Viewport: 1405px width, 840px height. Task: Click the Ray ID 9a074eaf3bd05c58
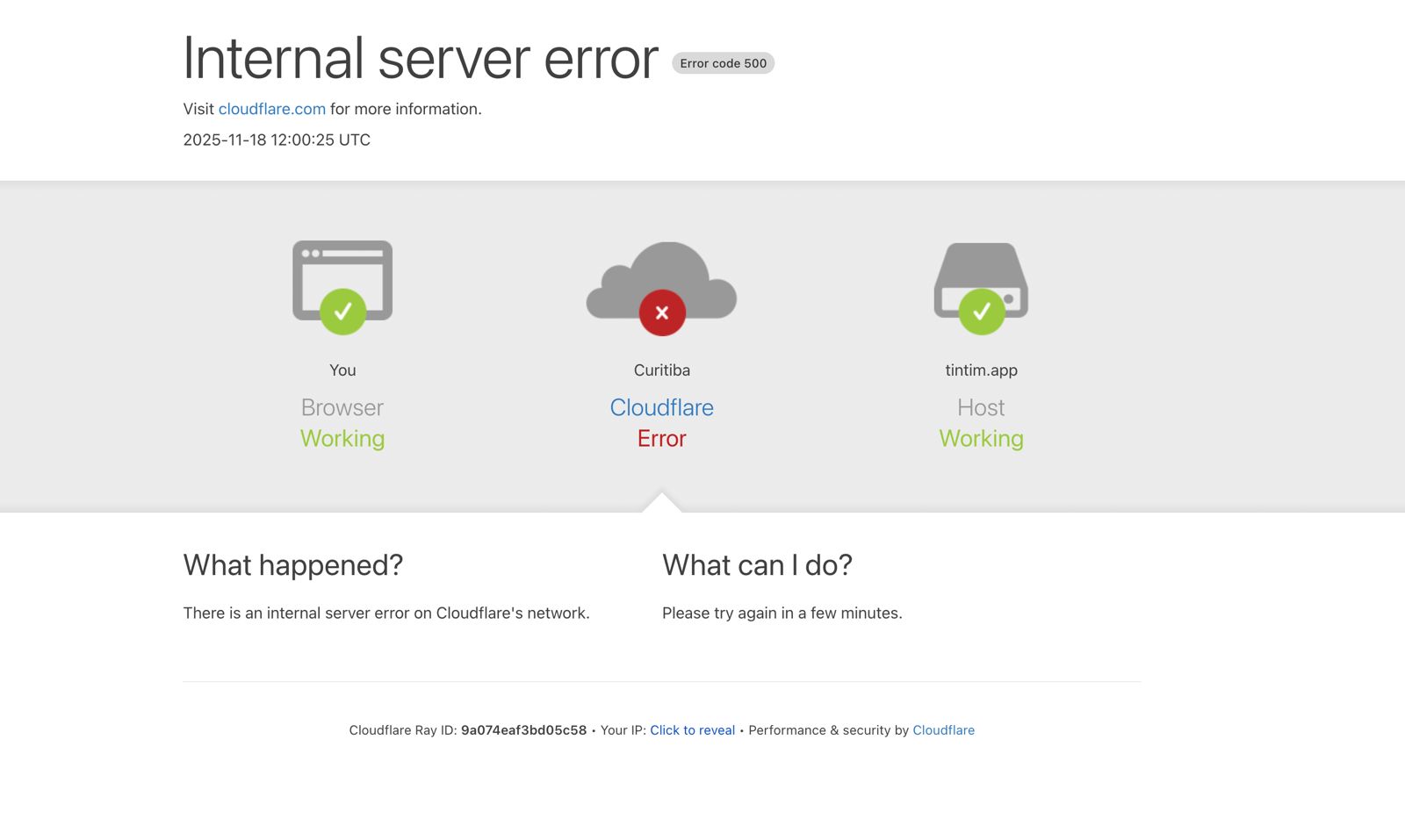[x=523, y=730]
